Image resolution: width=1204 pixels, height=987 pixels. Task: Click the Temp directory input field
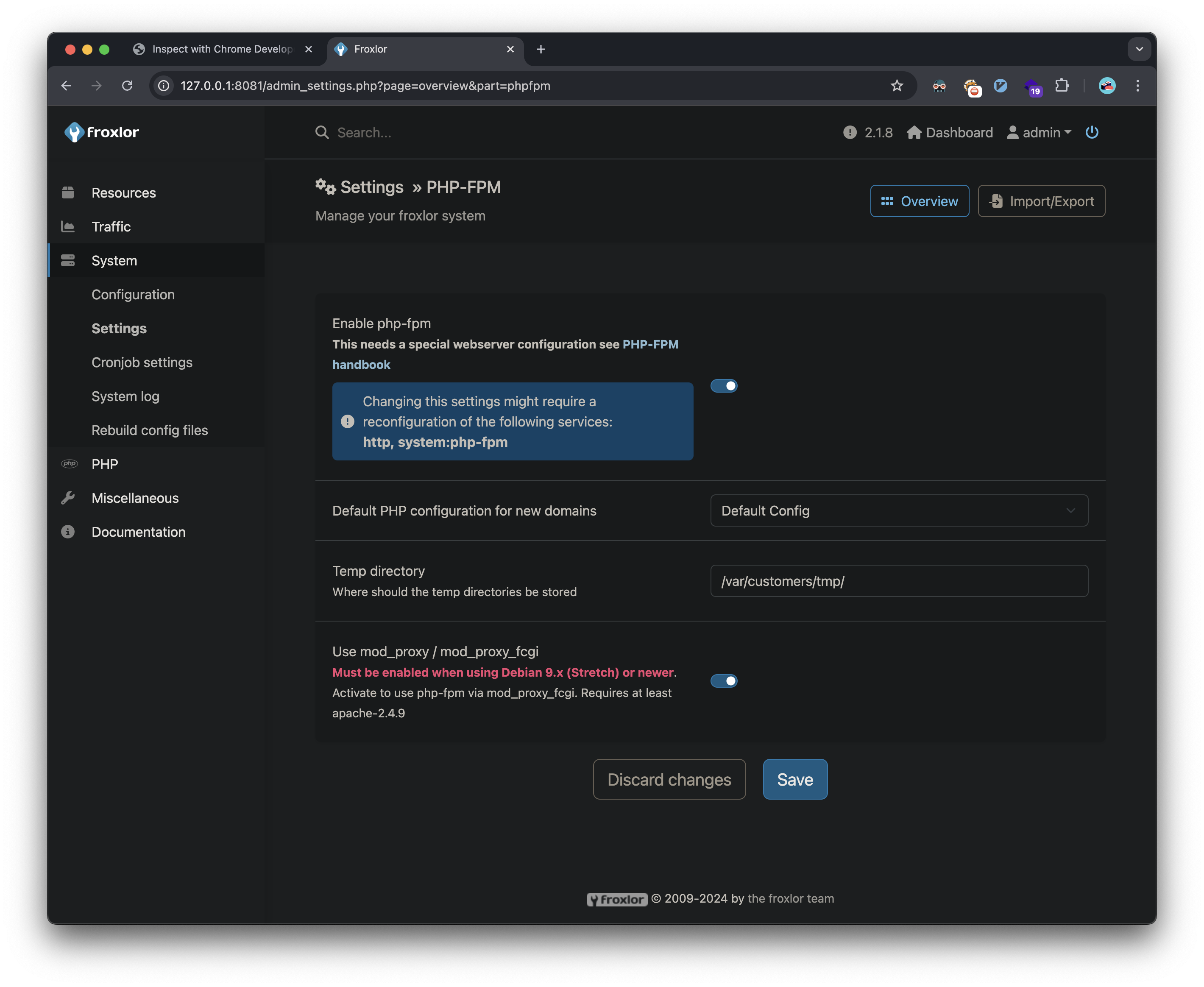pos(899,581)
